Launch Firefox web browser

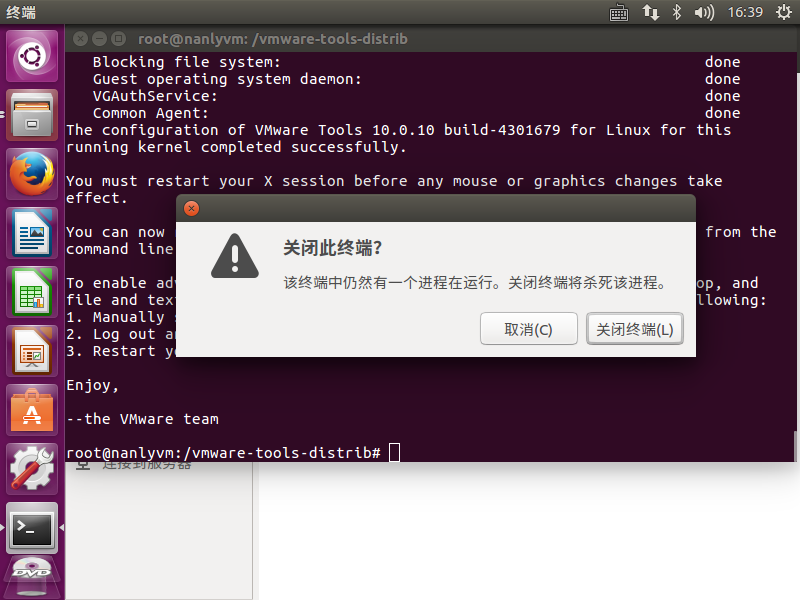click(32, 174)
